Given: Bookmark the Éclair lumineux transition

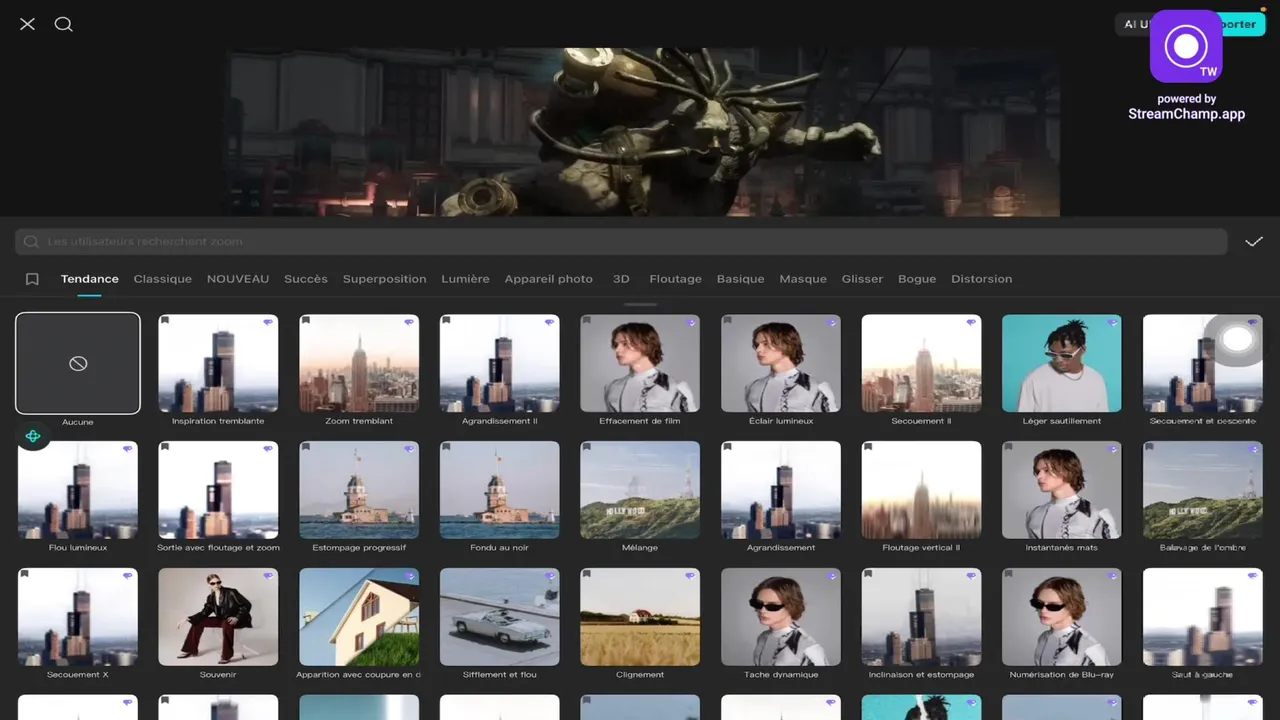Looking at the screenshot, I should 728,321.
